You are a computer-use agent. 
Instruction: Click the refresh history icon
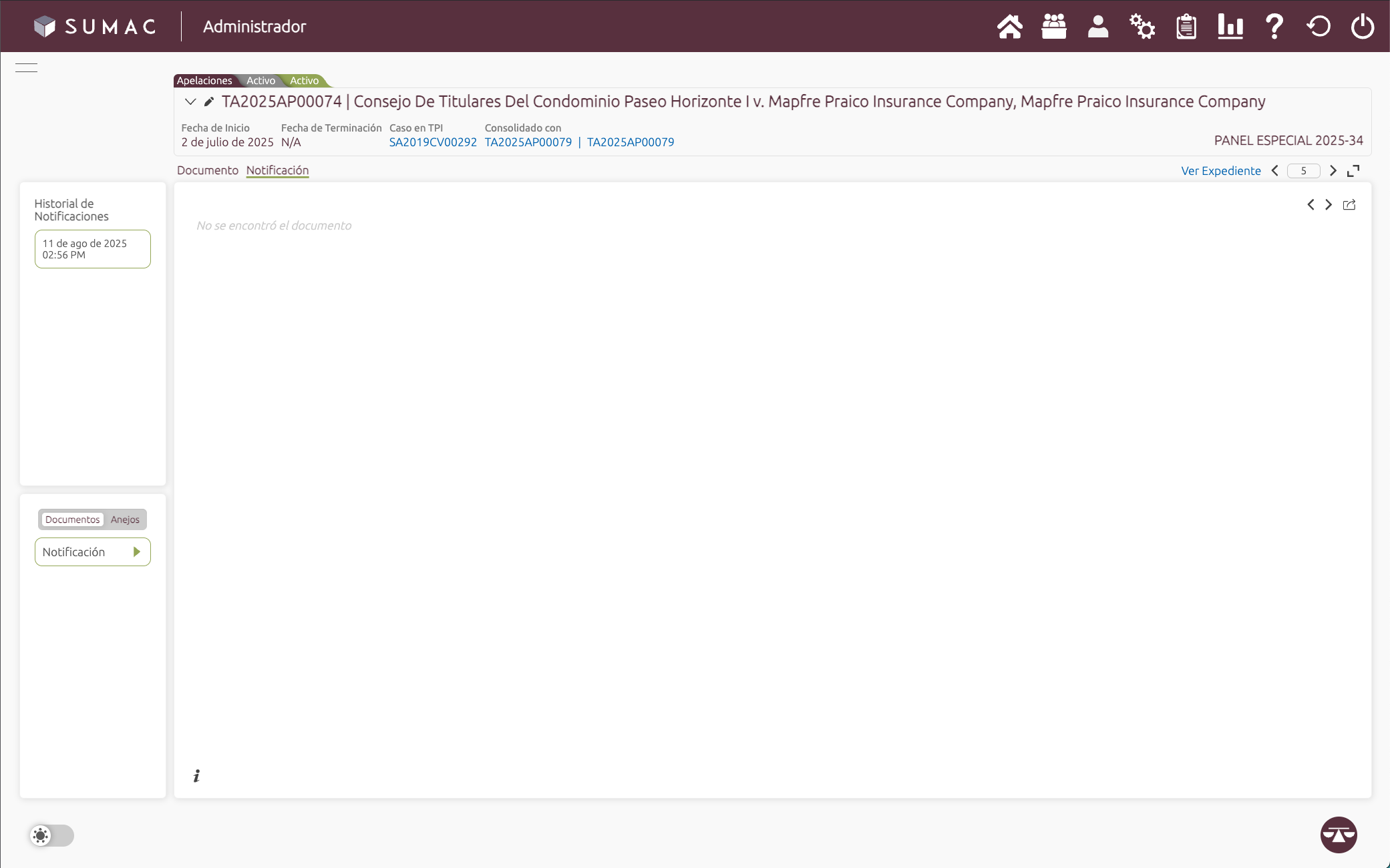click(x=1319, y=26)
